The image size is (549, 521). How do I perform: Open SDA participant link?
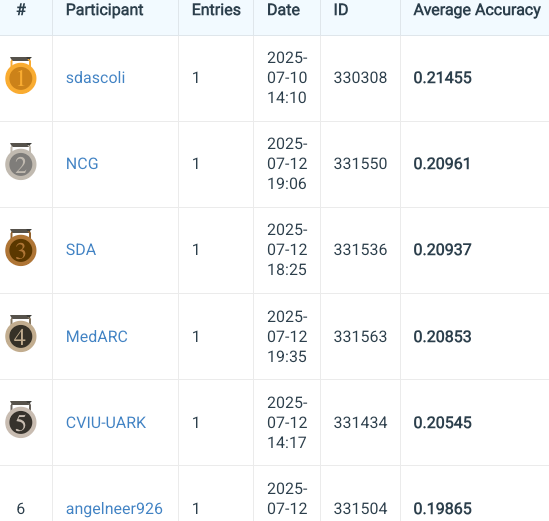click(x=81, y=250)
